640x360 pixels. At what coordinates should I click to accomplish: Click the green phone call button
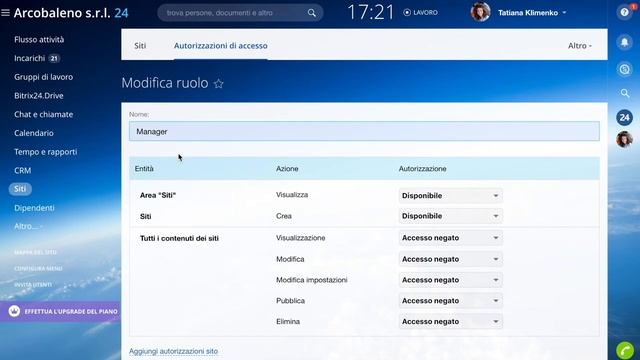[x=625, y=350]
